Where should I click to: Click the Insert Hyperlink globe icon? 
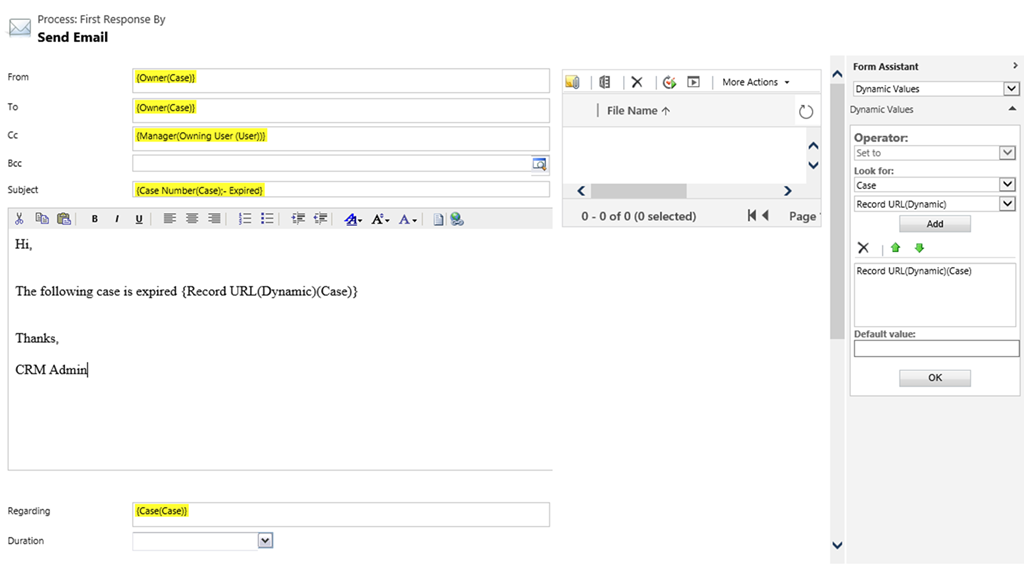(457, 219)
